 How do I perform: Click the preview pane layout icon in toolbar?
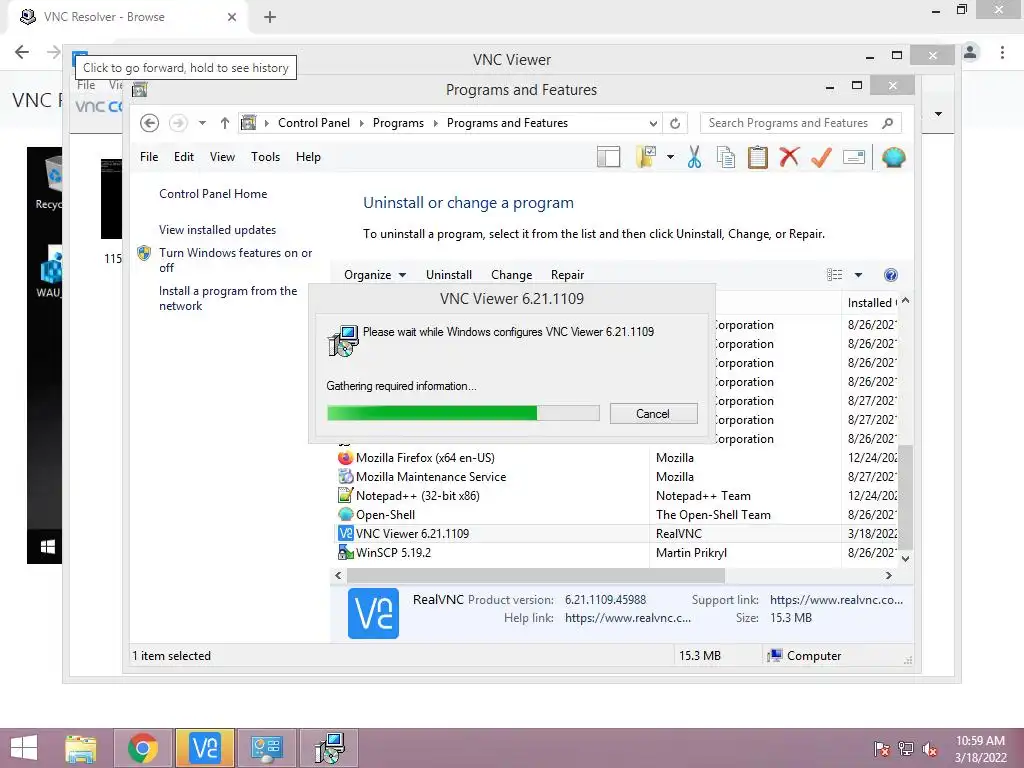click(x=608, y=157)
